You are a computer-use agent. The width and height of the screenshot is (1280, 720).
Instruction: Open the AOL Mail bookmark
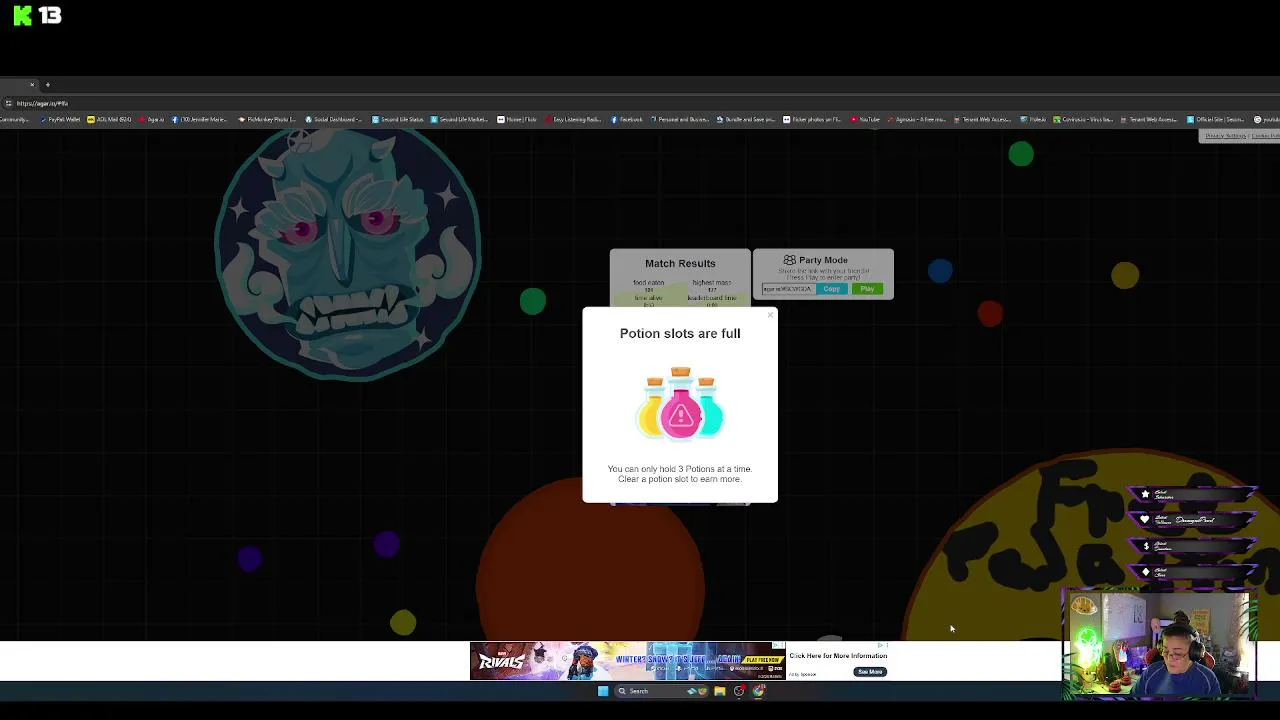pyautogui.click(x=110, y=120)
